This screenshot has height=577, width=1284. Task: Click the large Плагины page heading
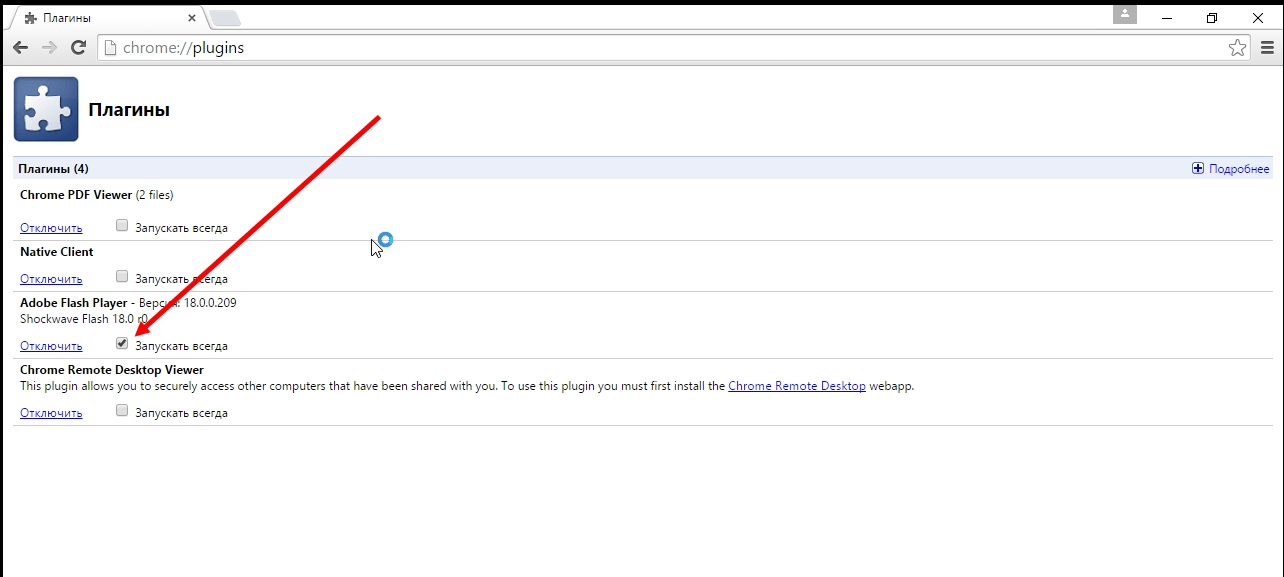click(x=129, y=110)
